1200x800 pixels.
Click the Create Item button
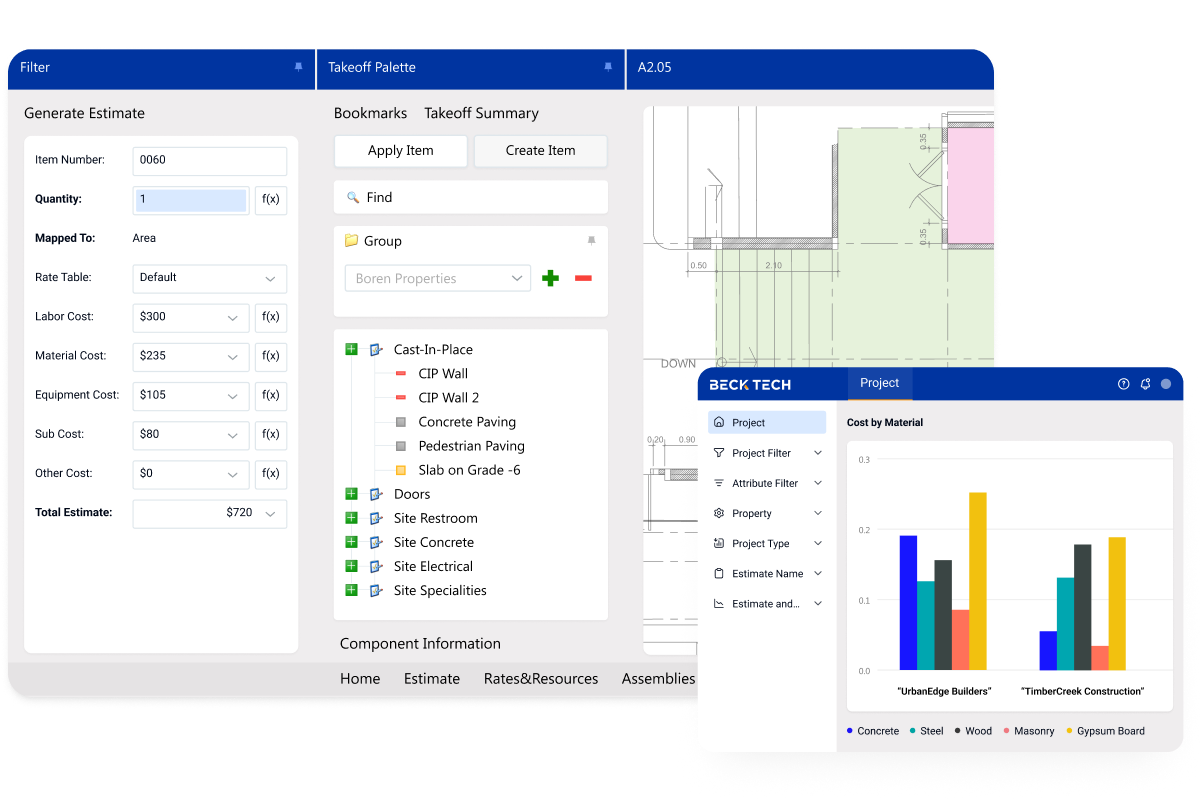(540, 150)
